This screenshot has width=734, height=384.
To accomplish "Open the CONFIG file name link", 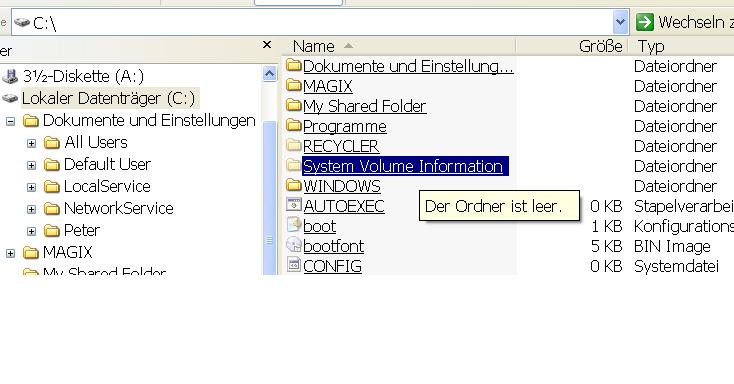I will point(332,266).
